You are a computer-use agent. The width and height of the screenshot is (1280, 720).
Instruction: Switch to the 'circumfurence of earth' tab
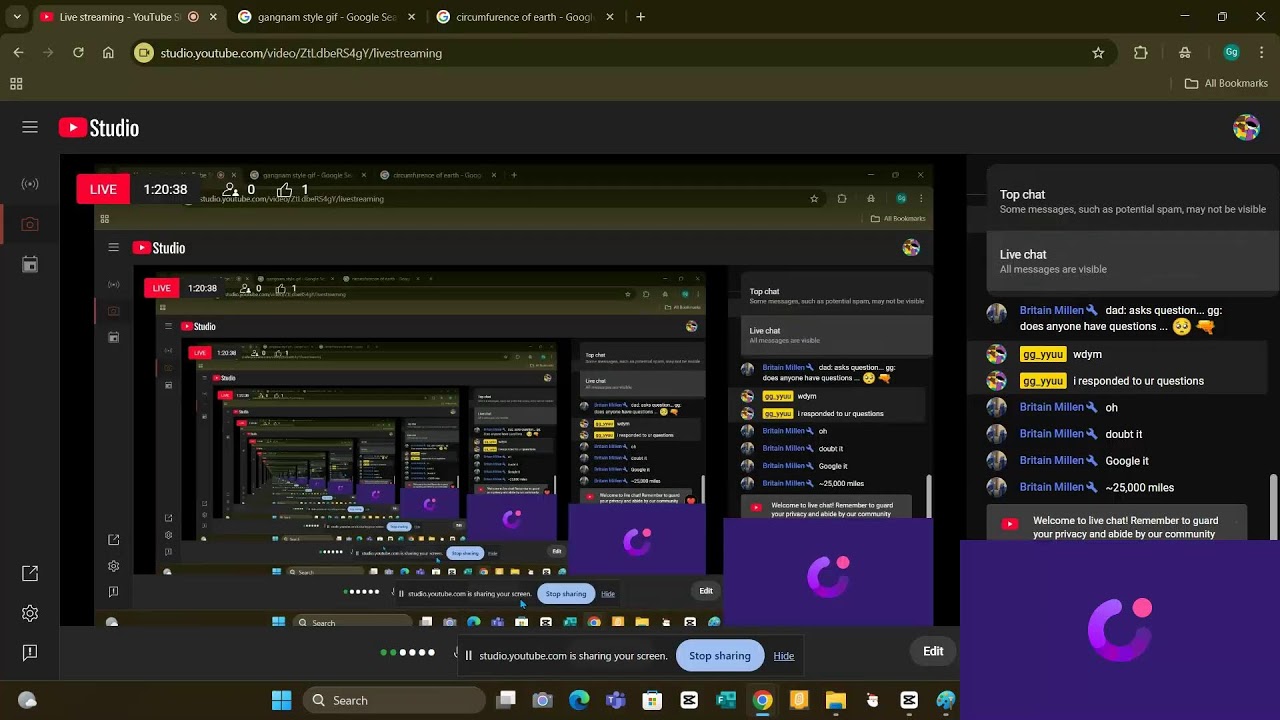pyautogui.click(x=525, y=17)
